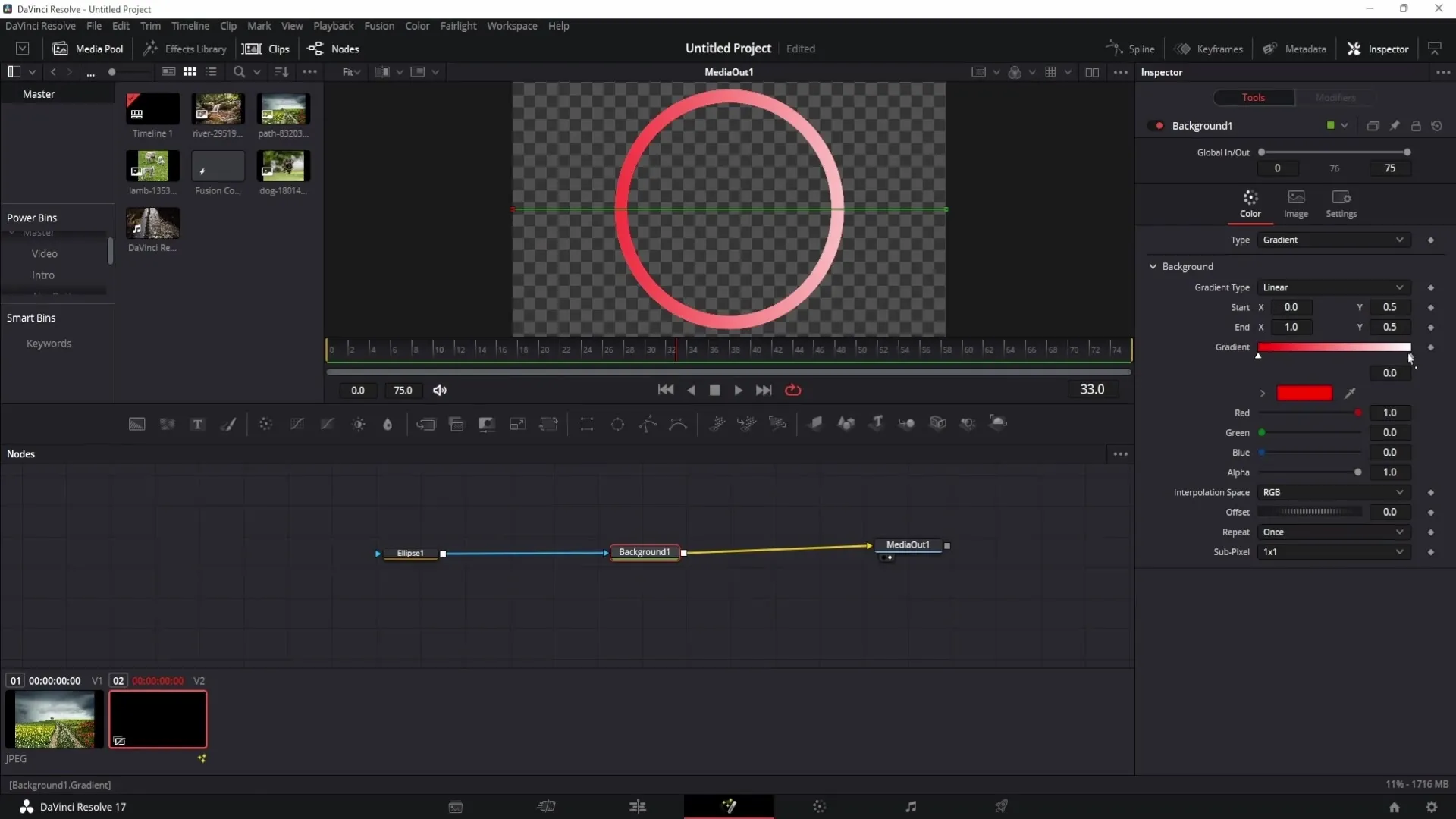The height and width of the screenshot is (819, 1456).
Task: Open the Cut page icon
Action: (547, 806)
